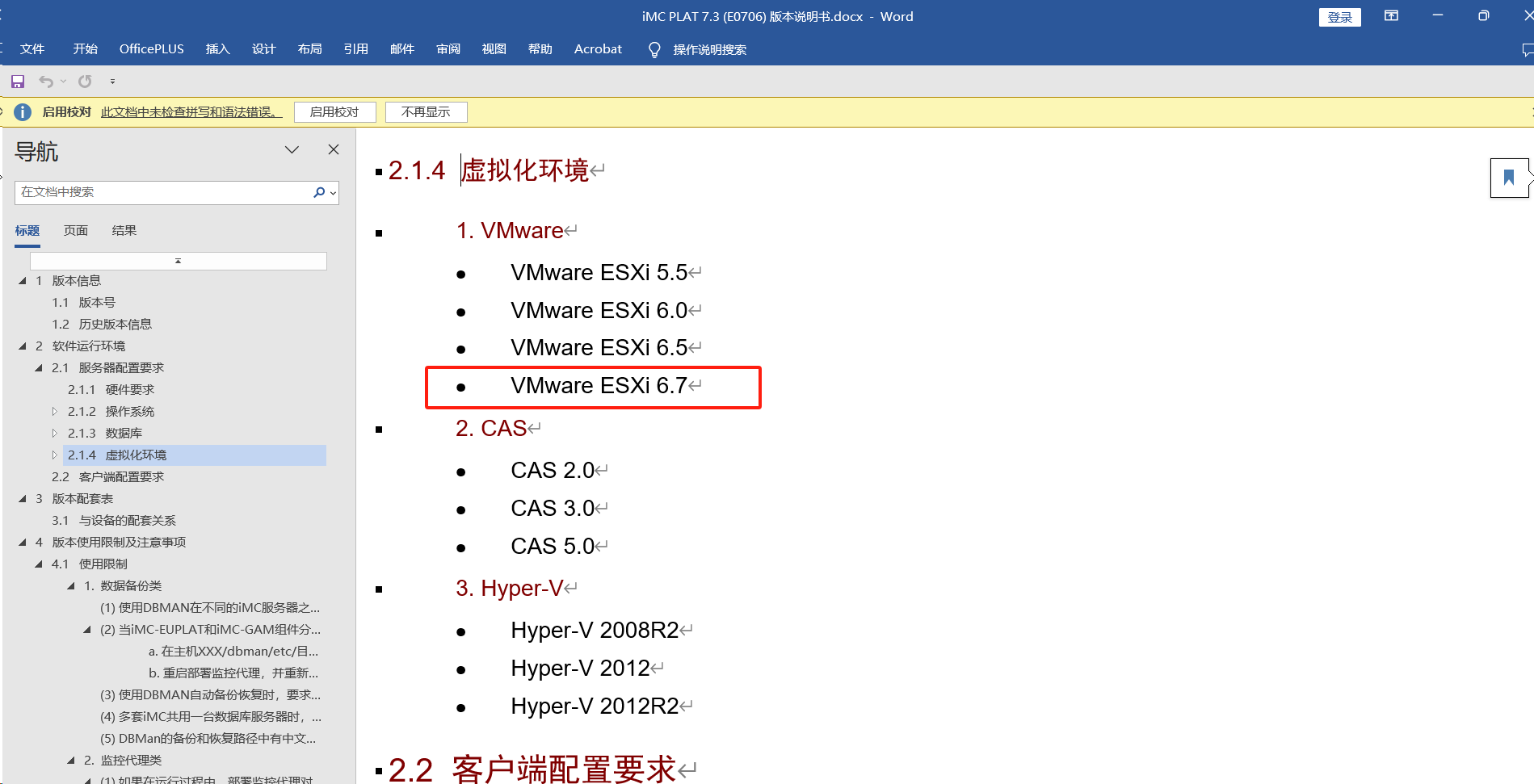
Task: Click the 不再显示 button
Action: point(427,112)
